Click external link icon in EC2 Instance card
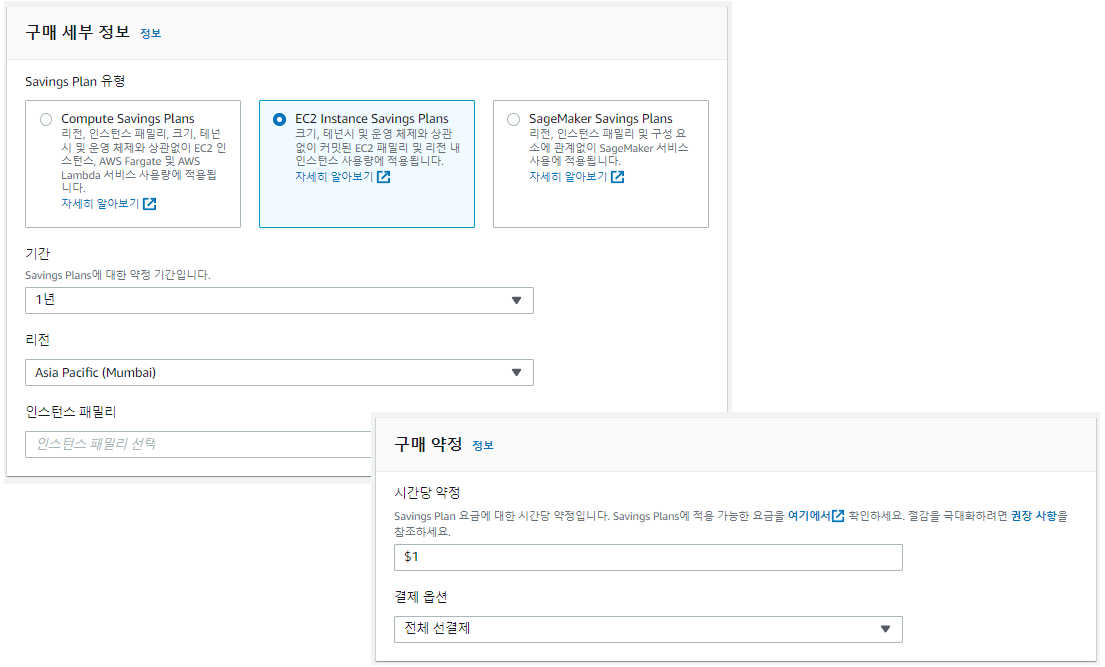This screenshot has width=1105, height=667. point(383,176)
